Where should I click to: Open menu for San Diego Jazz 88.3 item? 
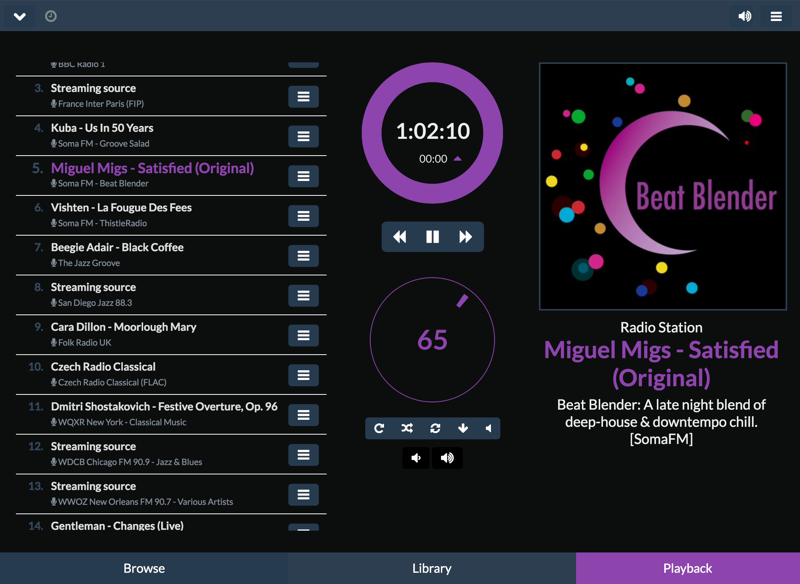pyautogui.click(x=304, y=295)
